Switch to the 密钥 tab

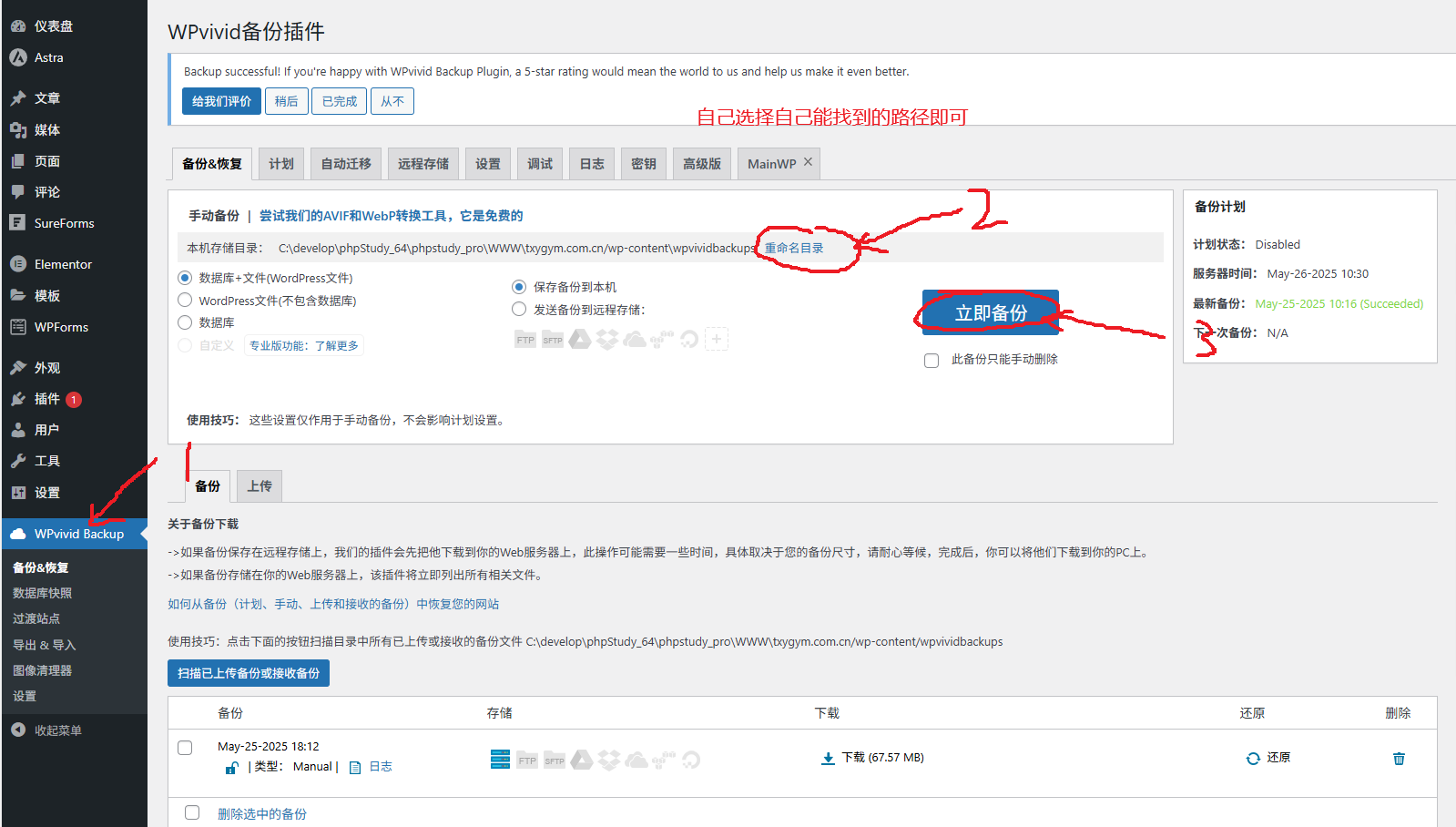tap(644, 164)
